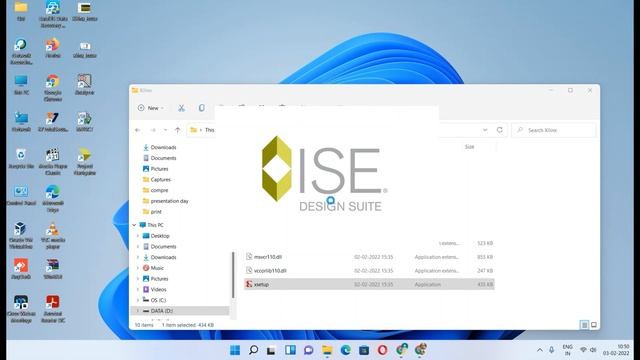
Task: Launch Opera browser from the taskbar
Action: [x=382, y=350]
